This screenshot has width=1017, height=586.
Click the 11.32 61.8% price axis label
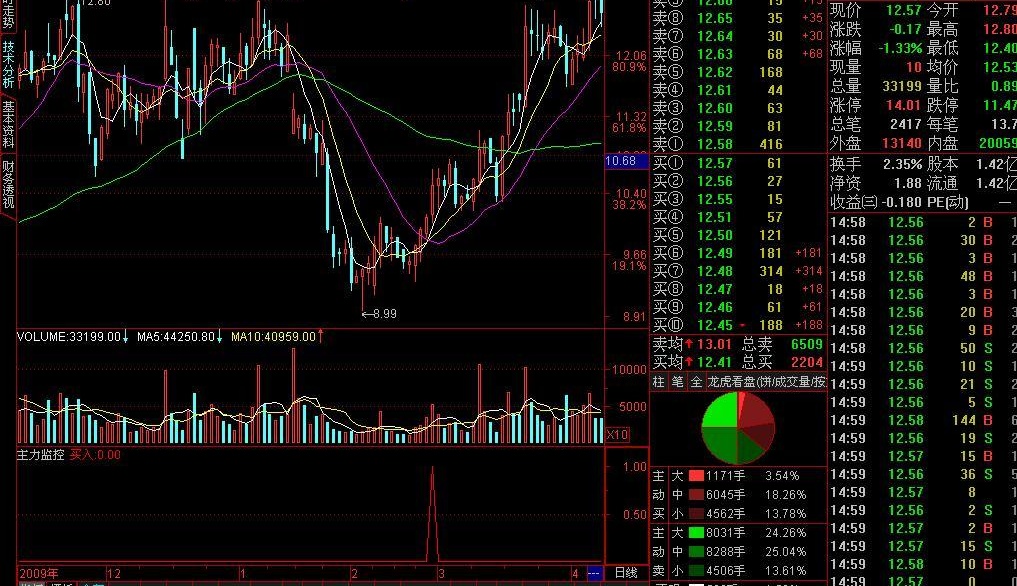tap(630, 122)
